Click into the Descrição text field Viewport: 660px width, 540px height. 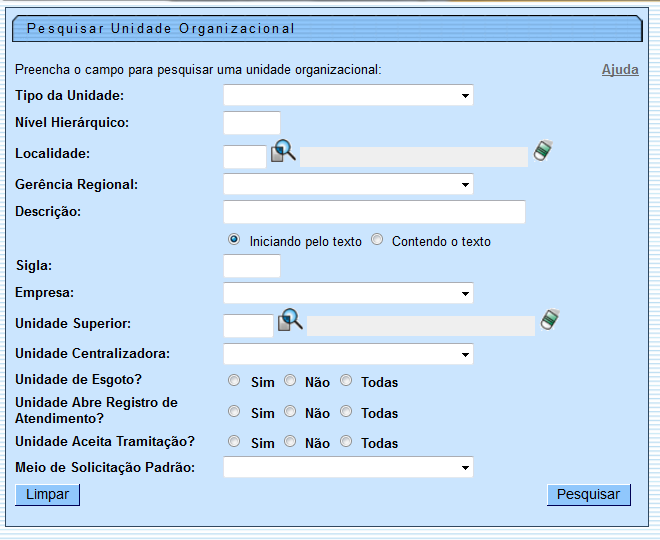click(x=374, y=212)
